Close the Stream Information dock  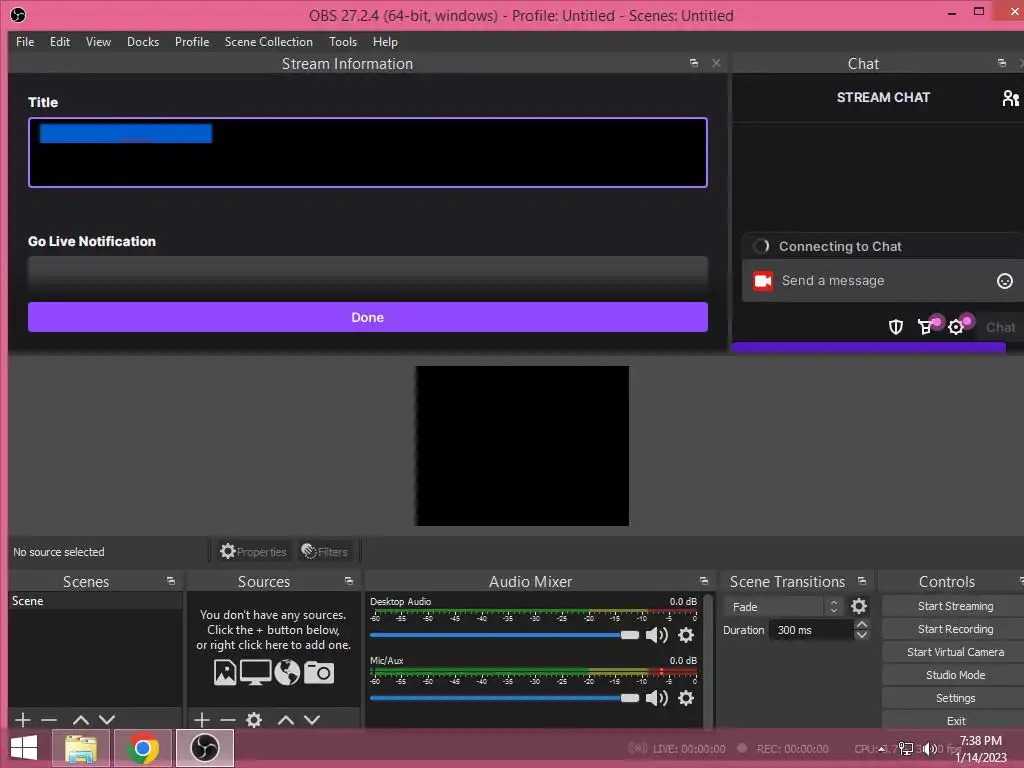pos(716,63)
